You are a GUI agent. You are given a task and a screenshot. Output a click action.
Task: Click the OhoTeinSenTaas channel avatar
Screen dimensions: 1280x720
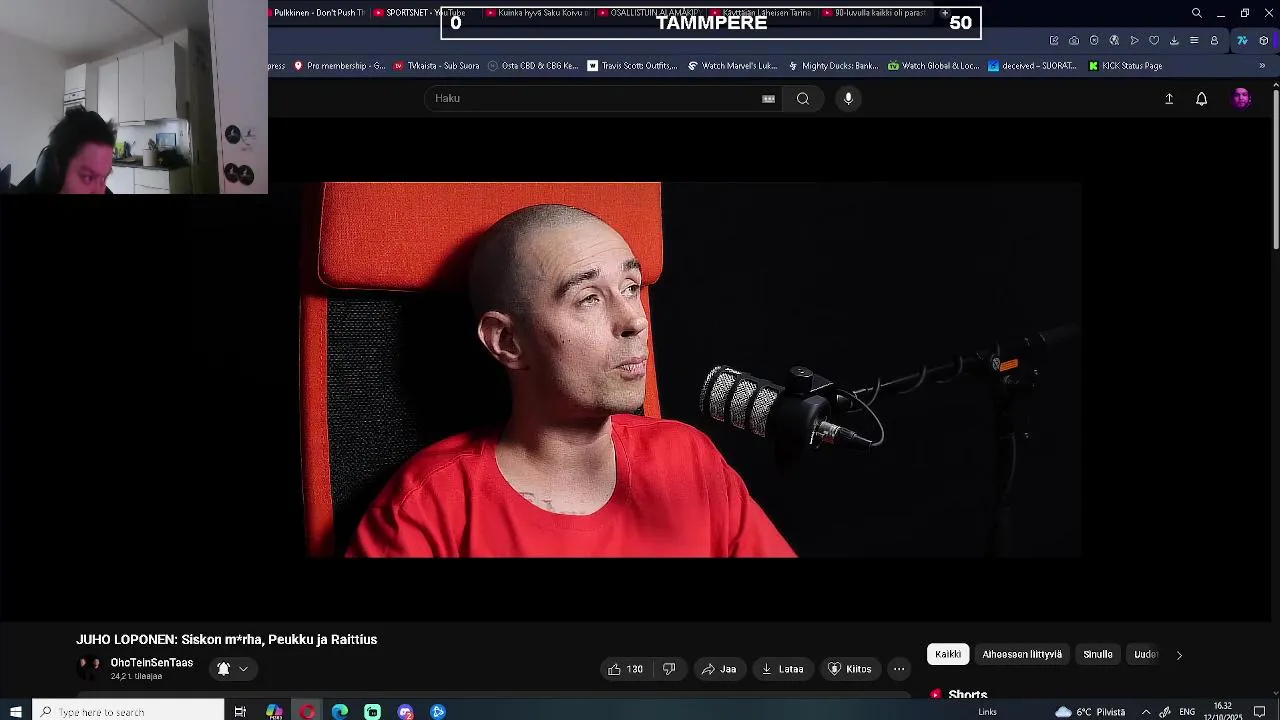coord(89,667)
